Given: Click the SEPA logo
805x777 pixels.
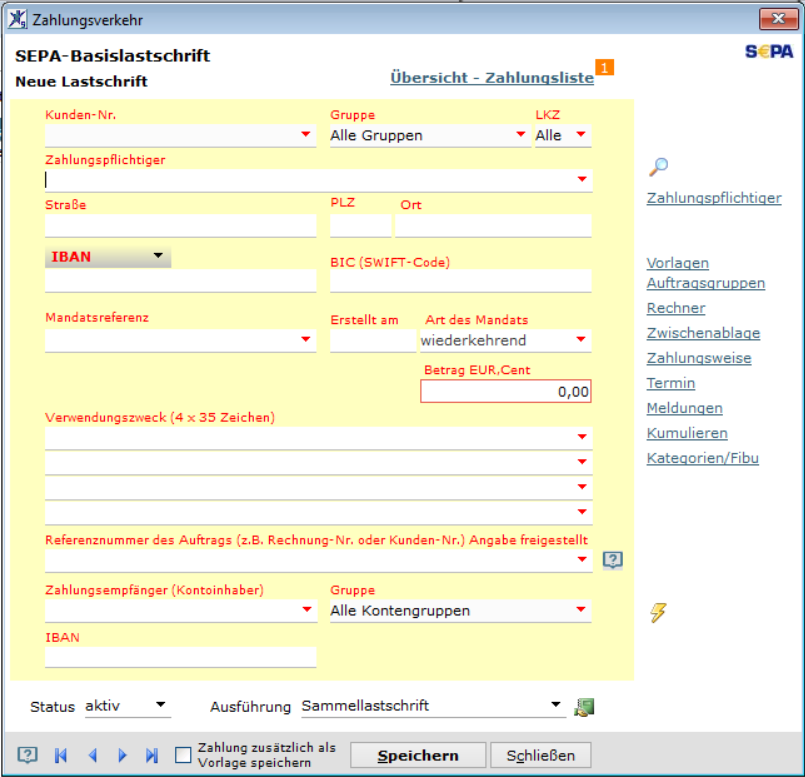Looking at the screenshot, I should click(769, 51).
